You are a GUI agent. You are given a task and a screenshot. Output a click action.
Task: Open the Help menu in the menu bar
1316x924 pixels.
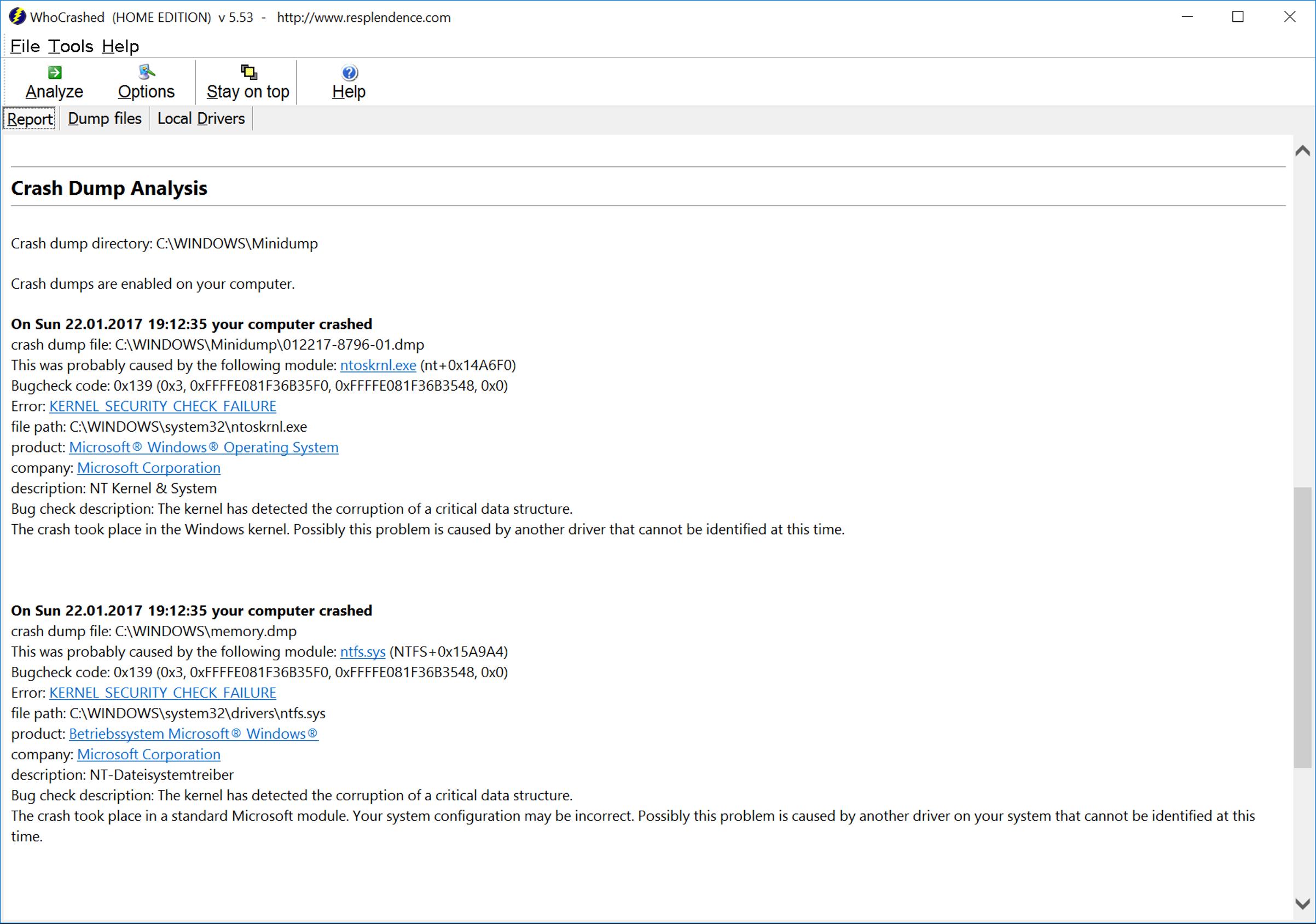click(120, 46)
